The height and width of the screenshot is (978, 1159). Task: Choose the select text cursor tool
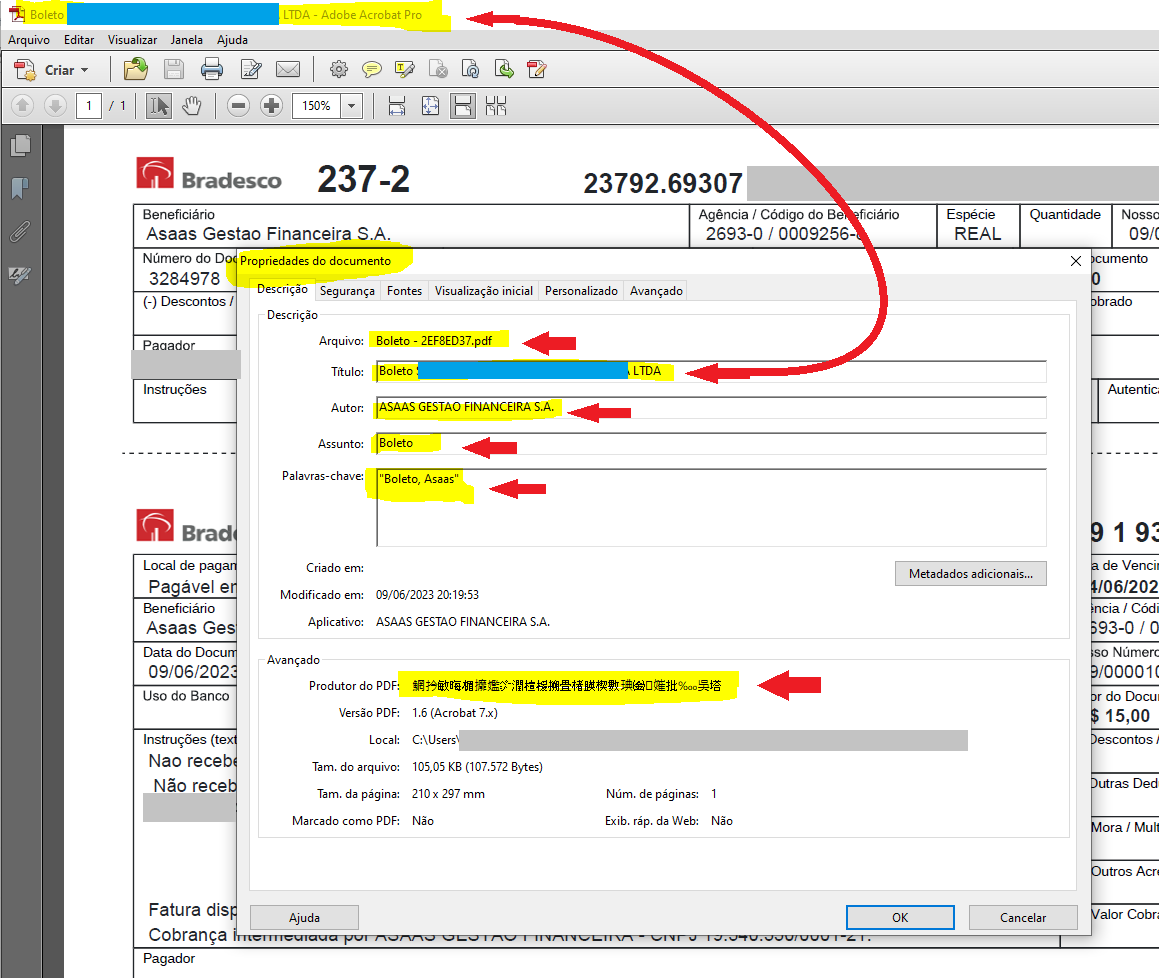(159, 106)
